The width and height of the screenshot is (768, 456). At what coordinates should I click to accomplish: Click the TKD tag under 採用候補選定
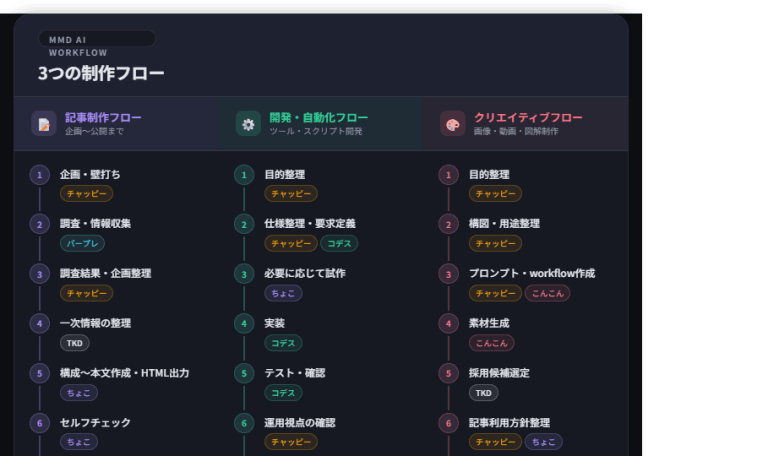[483, 393]
